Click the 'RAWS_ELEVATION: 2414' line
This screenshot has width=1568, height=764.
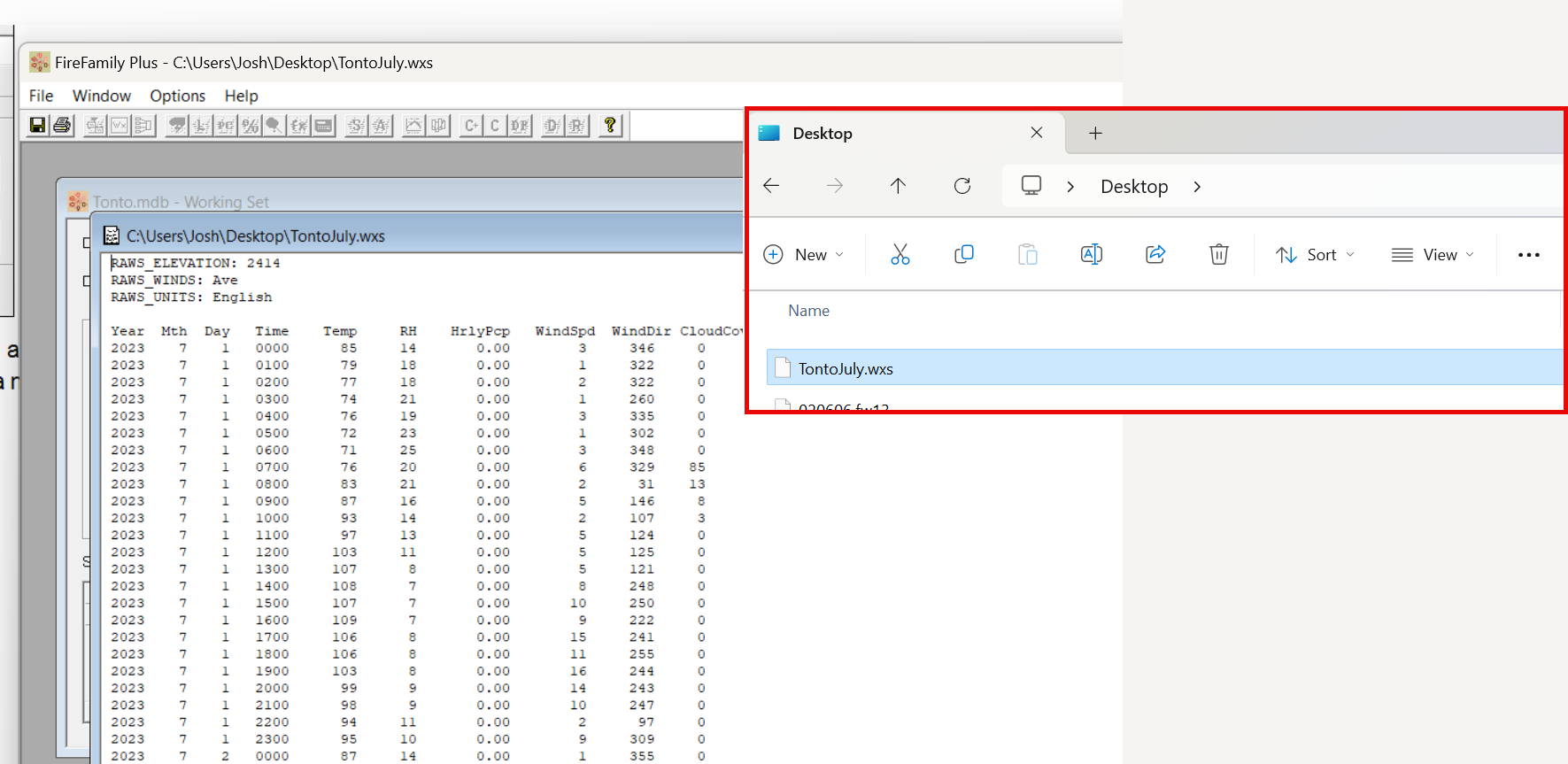(x=195, y=263)
